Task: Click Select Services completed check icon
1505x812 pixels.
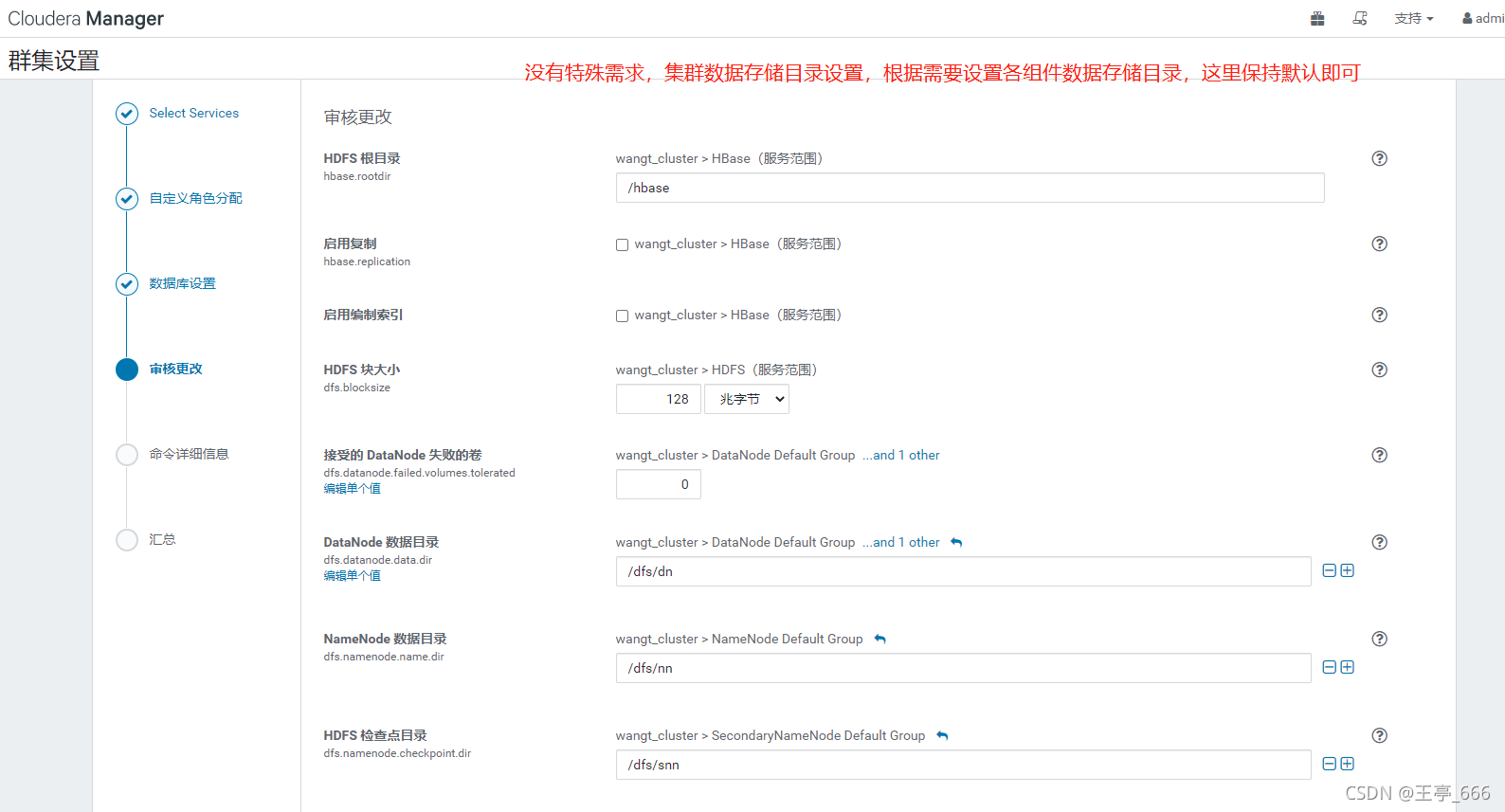Action: [127, 114]
